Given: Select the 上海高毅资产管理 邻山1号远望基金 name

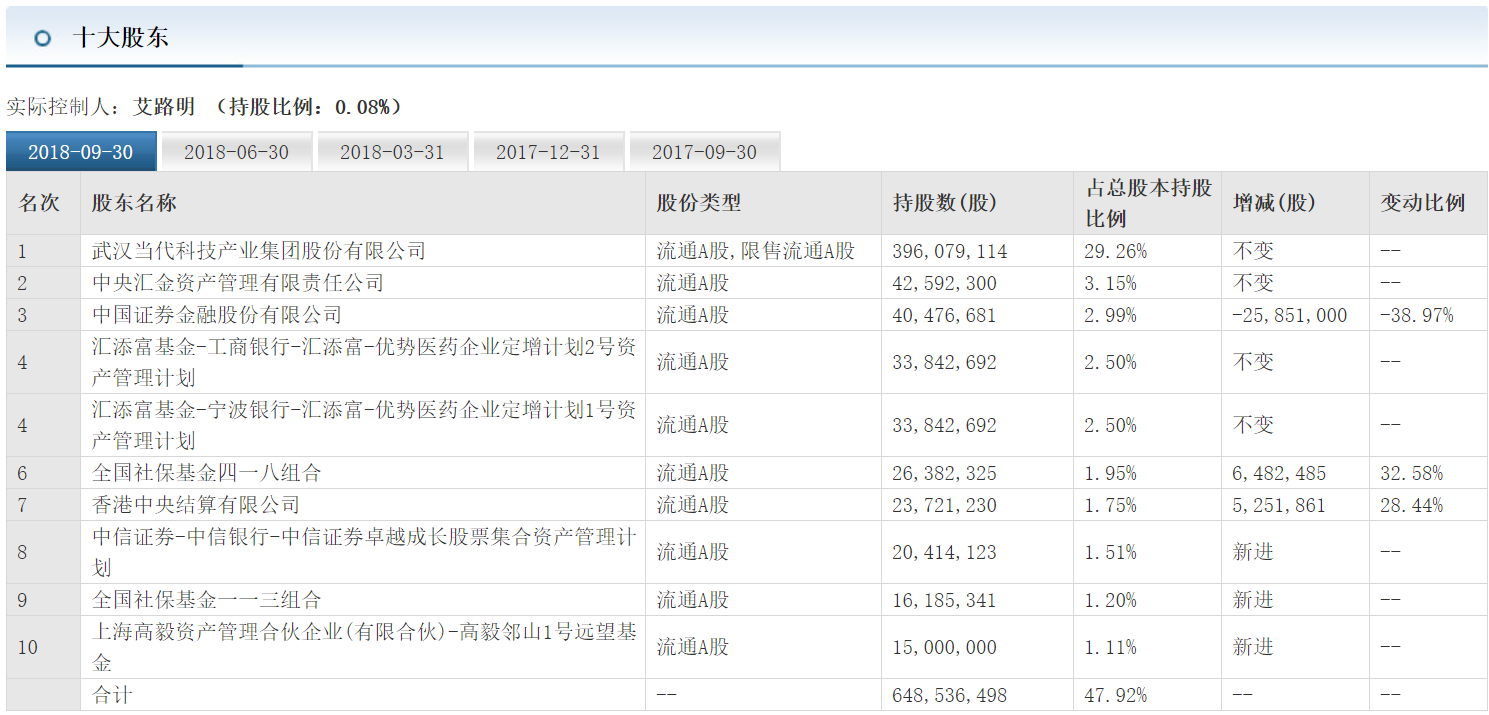Looking at the screenshot, I should pos(364,647).
